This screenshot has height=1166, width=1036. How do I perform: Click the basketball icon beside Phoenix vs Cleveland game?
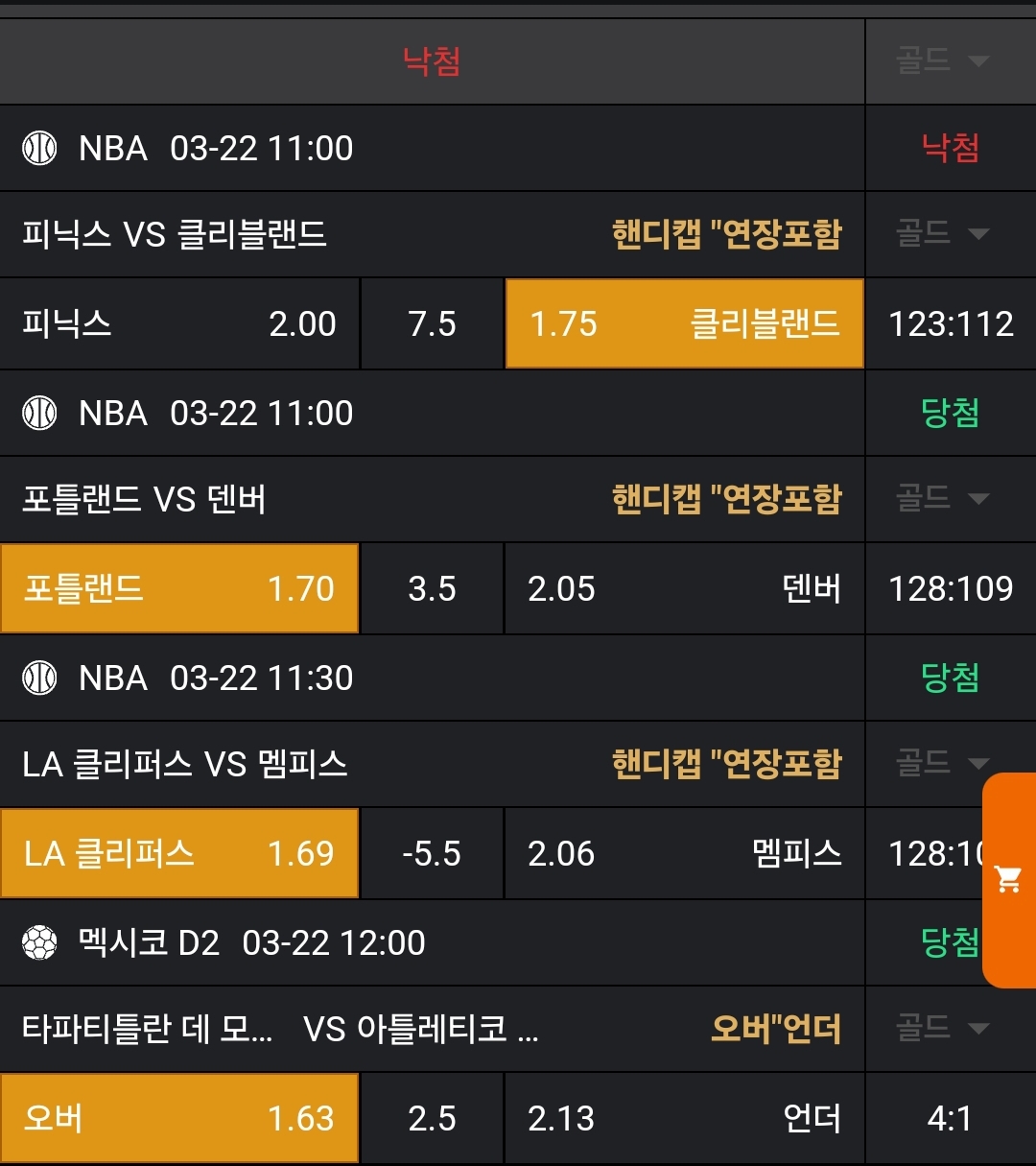coord(39,149)
